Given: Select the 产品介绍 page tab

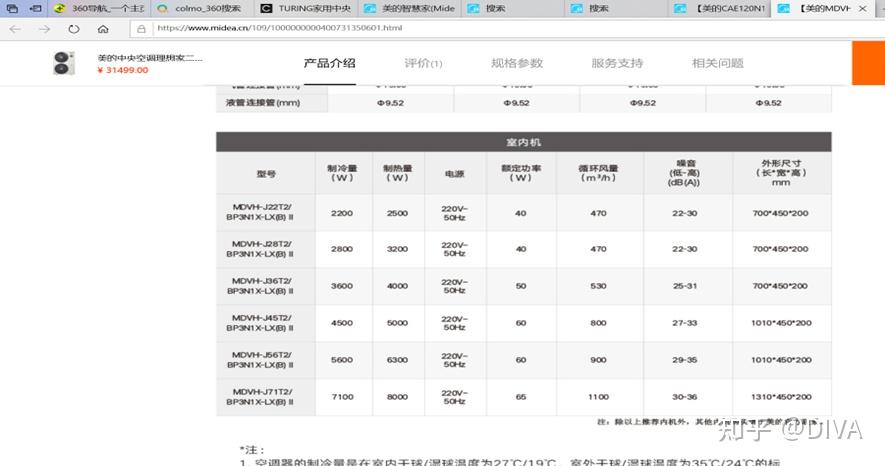Looking at the screenshot, I should point(330,63).
